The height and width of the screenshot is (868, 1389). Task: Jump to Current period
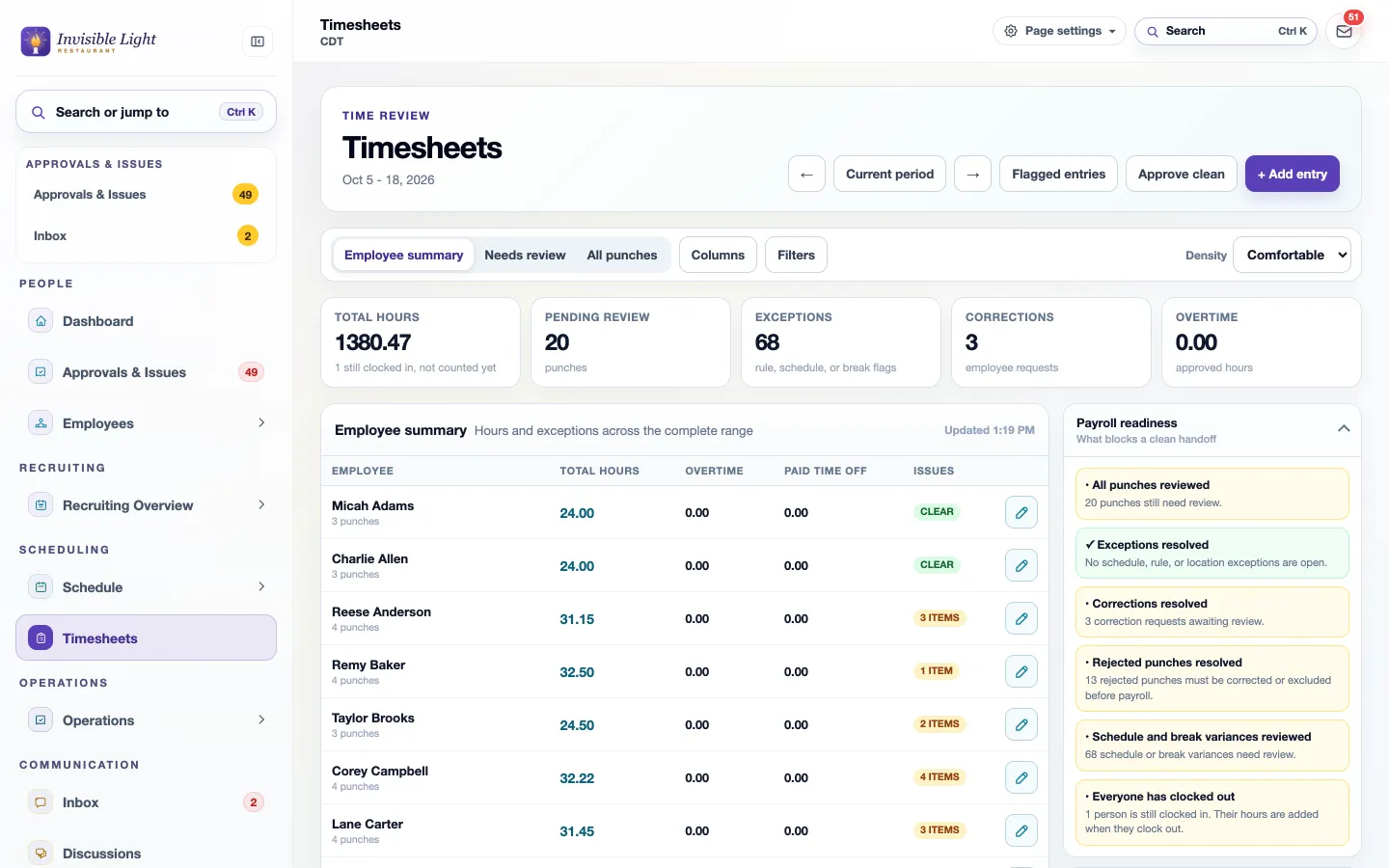coord(889,175)
